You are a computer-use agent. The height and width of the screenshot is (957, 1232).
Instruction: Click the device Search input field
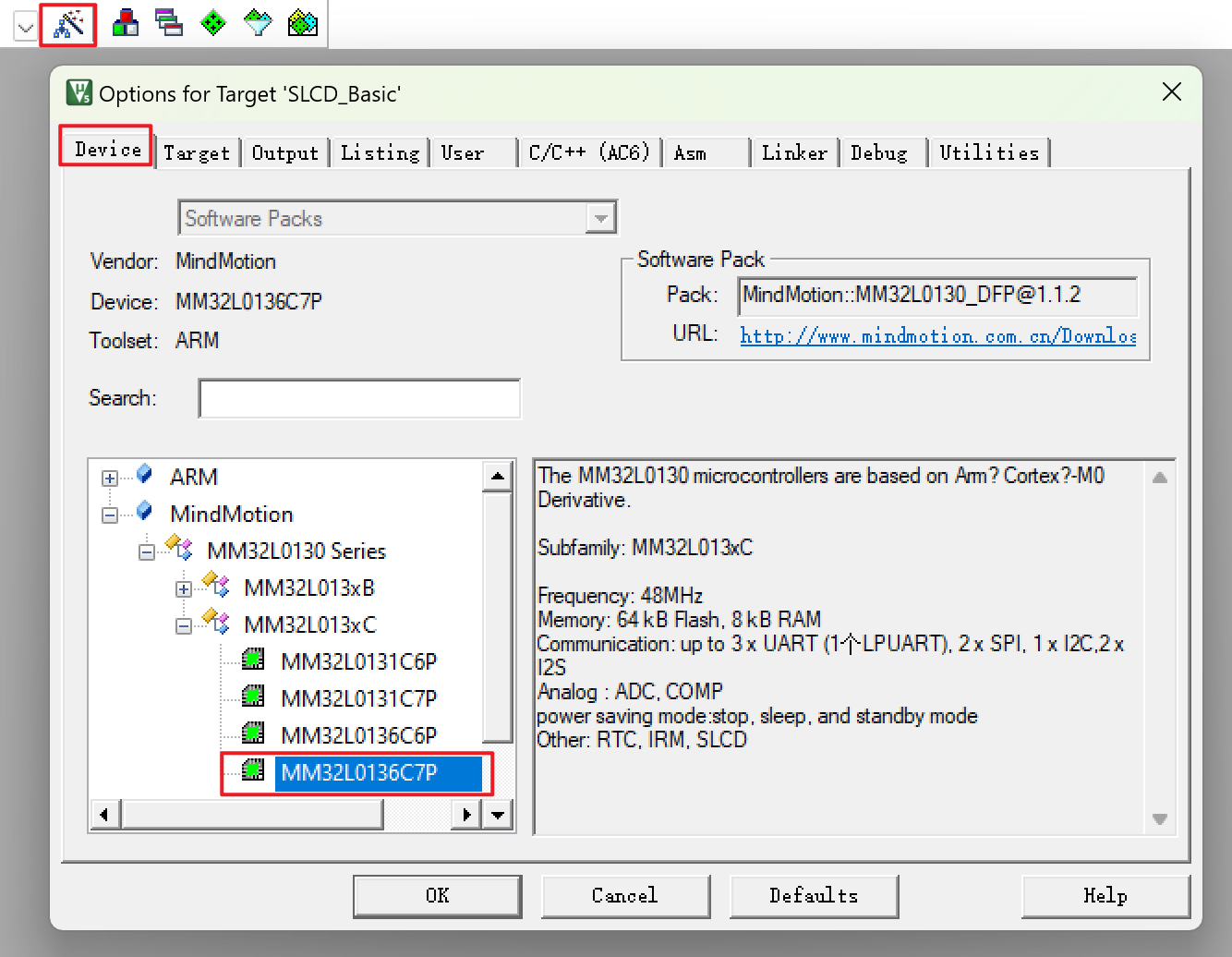coord(359,398)
